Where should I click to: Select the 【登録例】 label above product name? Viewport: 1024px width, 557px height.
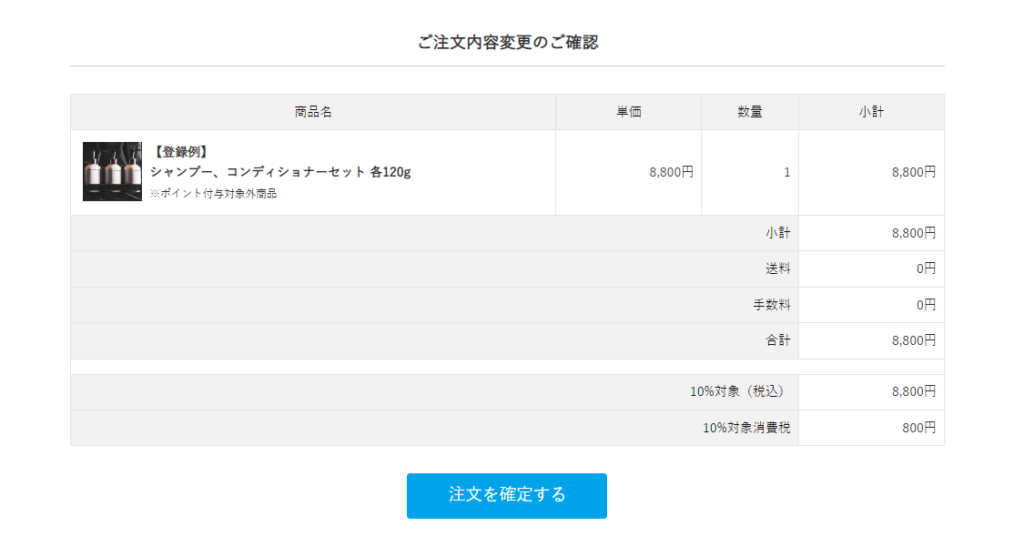click(180, 152)
